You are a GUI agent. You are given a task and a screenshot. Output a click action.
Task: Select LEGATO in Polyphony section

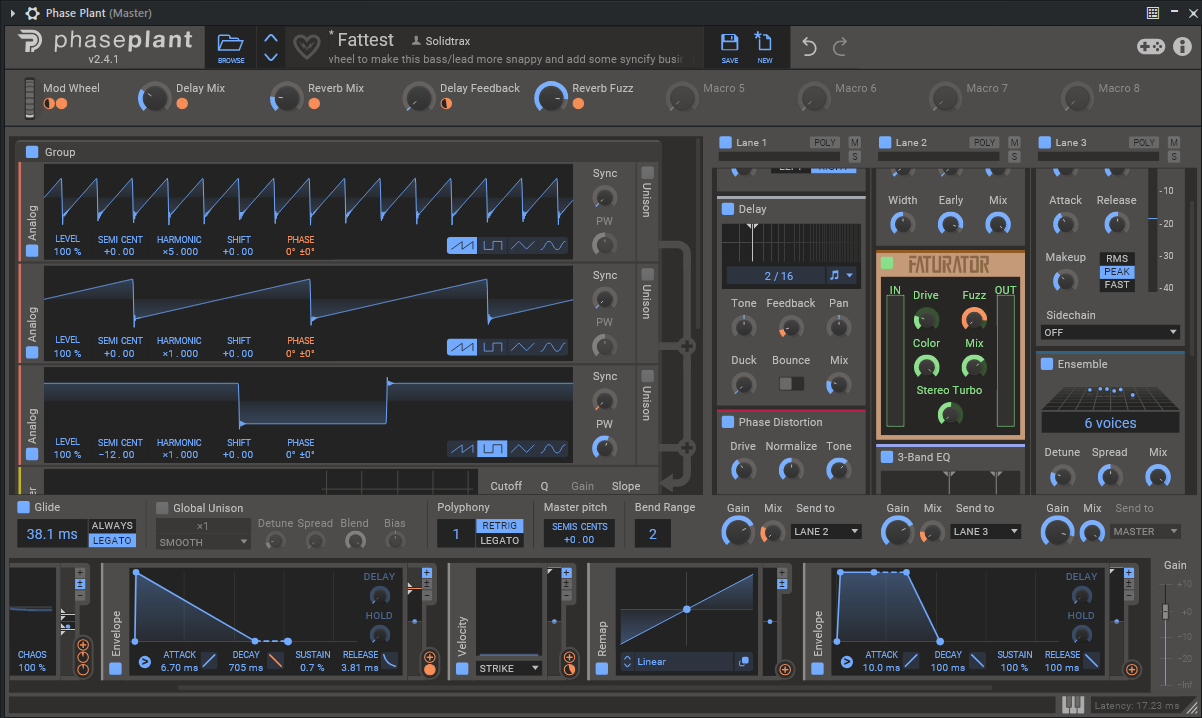500,541
